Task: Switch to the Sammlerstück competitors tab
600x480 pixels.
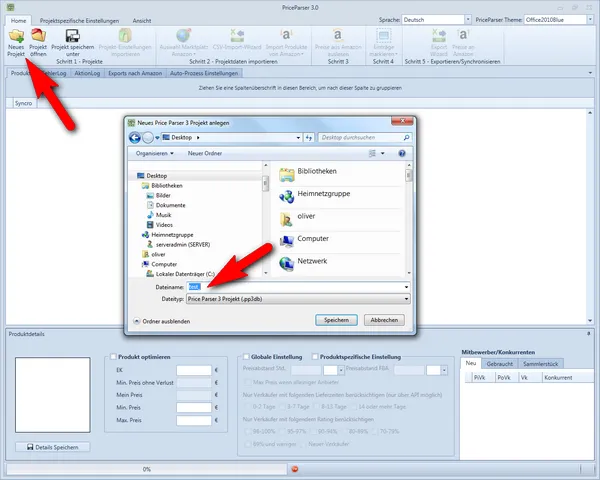Action: coord(540,364)
